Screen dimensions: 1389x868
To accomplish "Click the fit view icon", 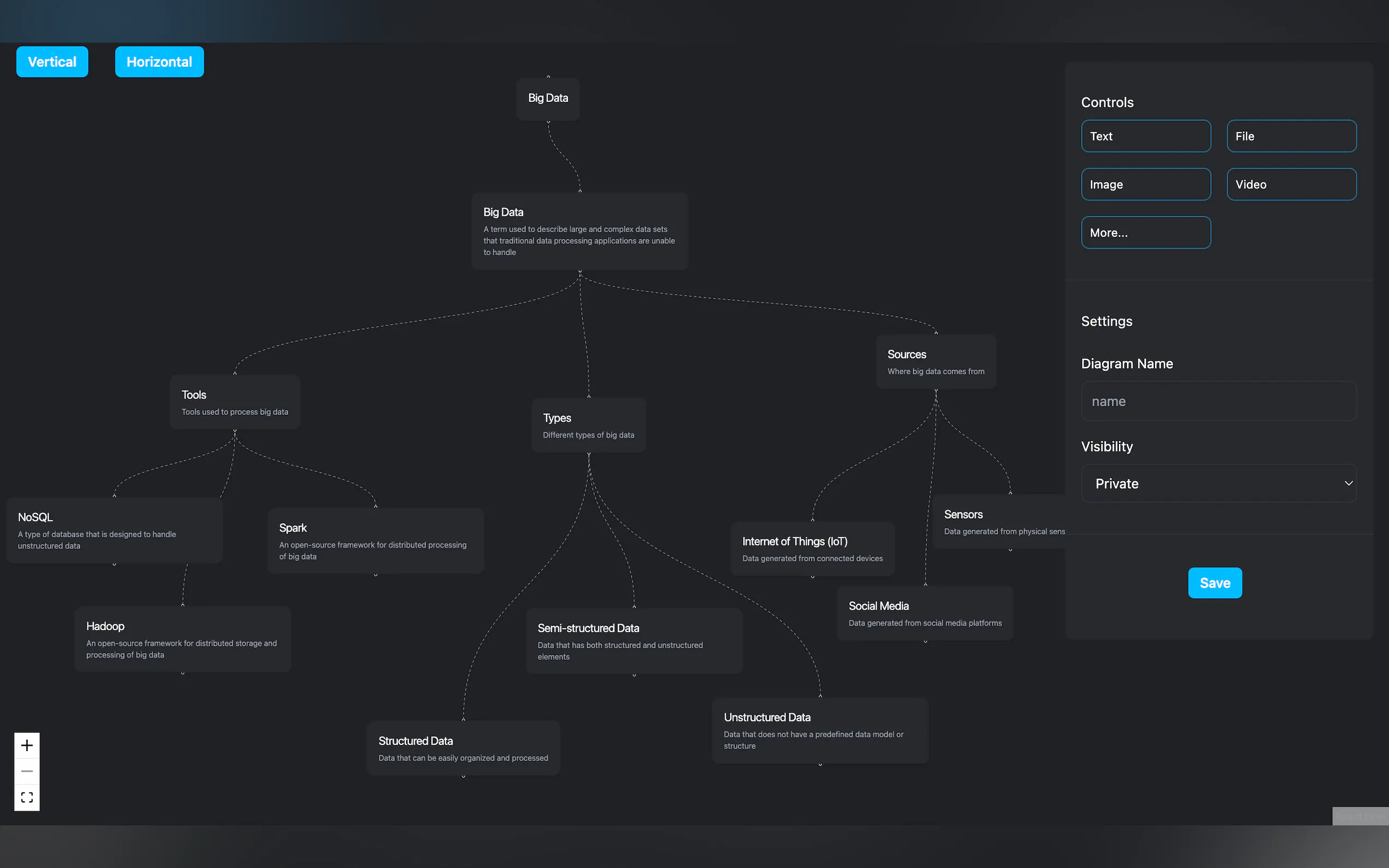I will (26, 797).
